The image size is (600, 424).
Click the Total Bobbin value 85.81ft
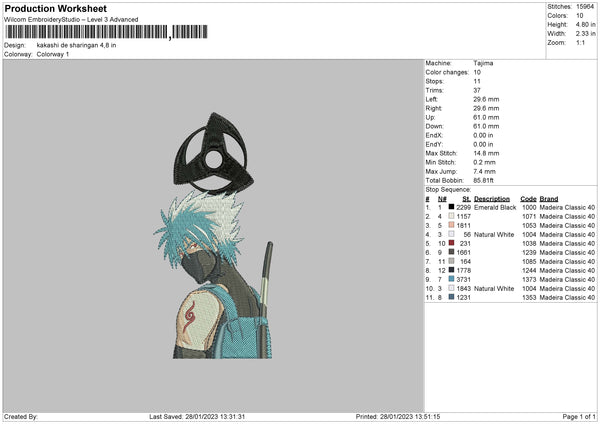pyautogui.click(x=483, y=180)
